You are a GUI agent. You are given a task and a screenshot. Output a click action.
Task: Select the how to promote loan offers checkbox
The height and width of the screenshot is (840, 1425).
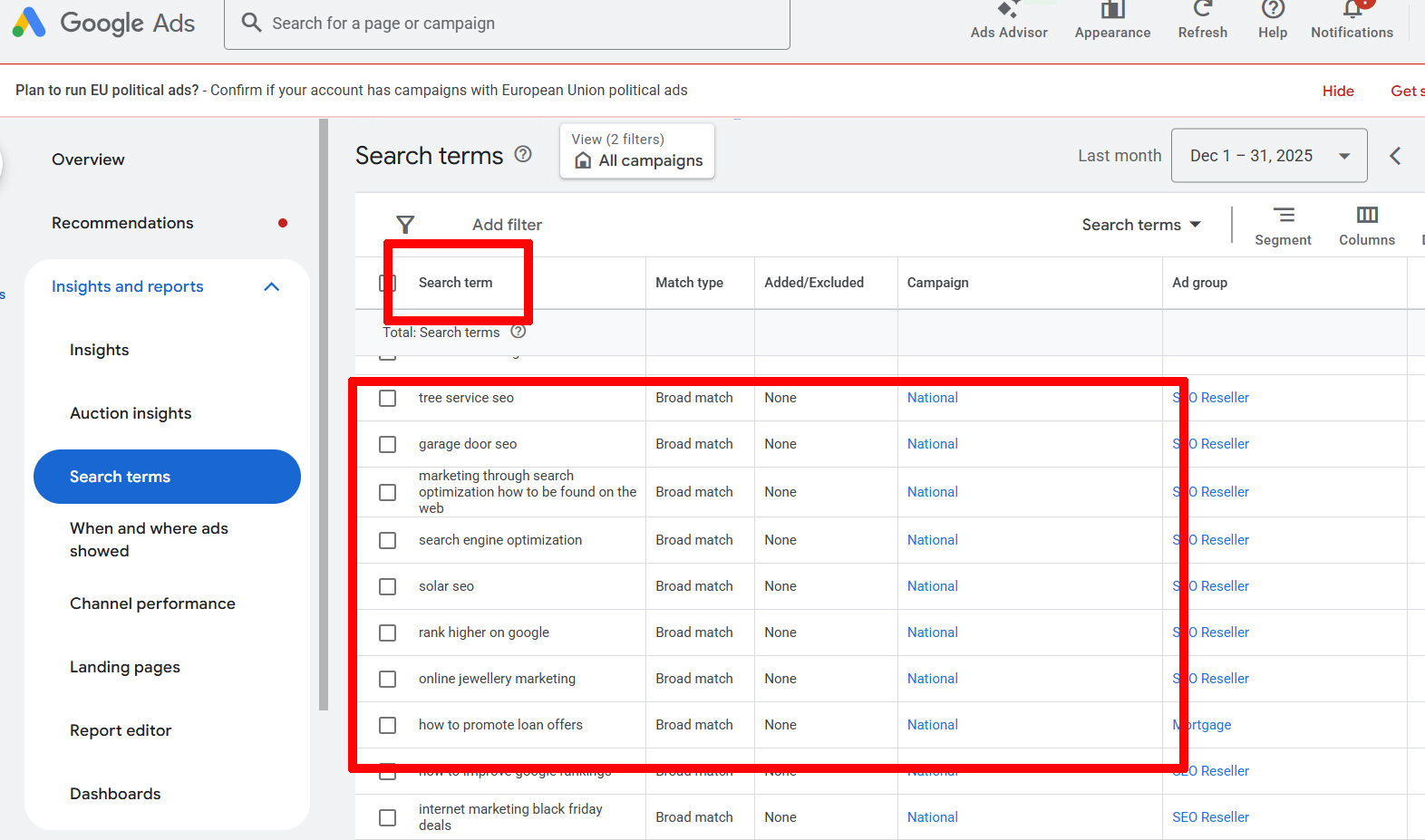pyautogui.click(x=387, y=725)
